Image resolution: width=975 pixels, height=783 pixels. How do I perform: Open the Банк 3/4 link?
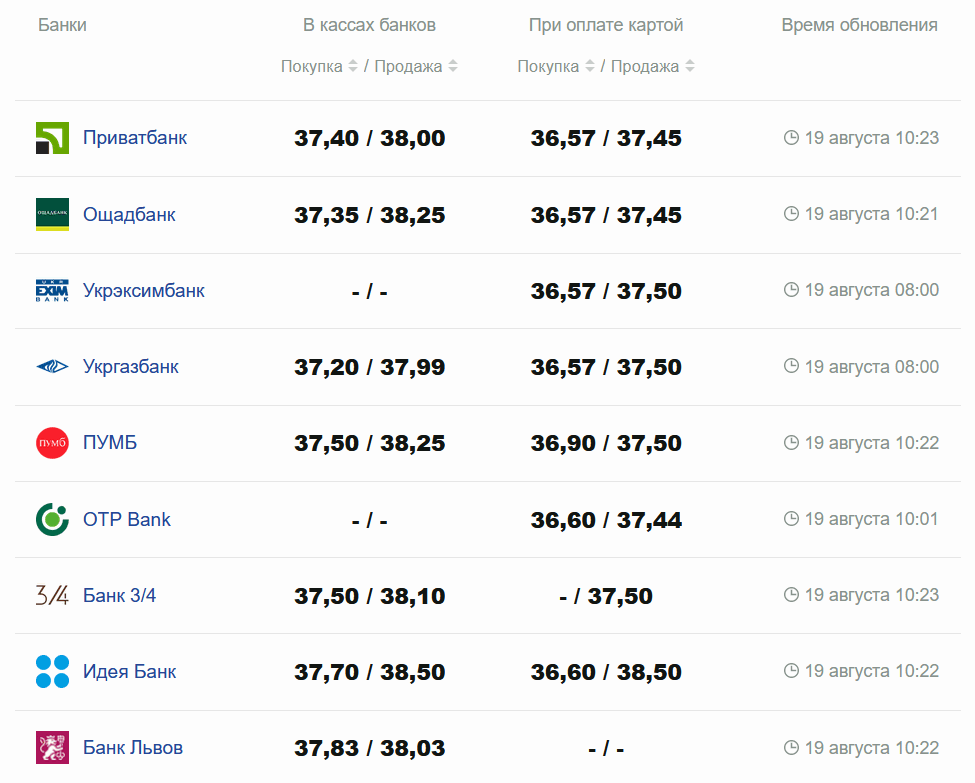120,596
